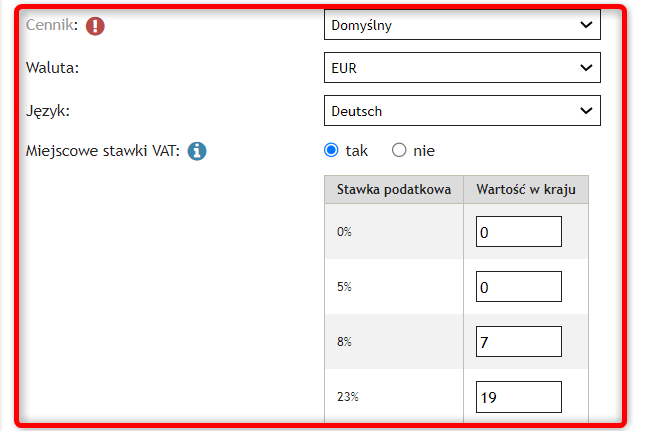Click the value field for 5% tax rate

point(519,287)
